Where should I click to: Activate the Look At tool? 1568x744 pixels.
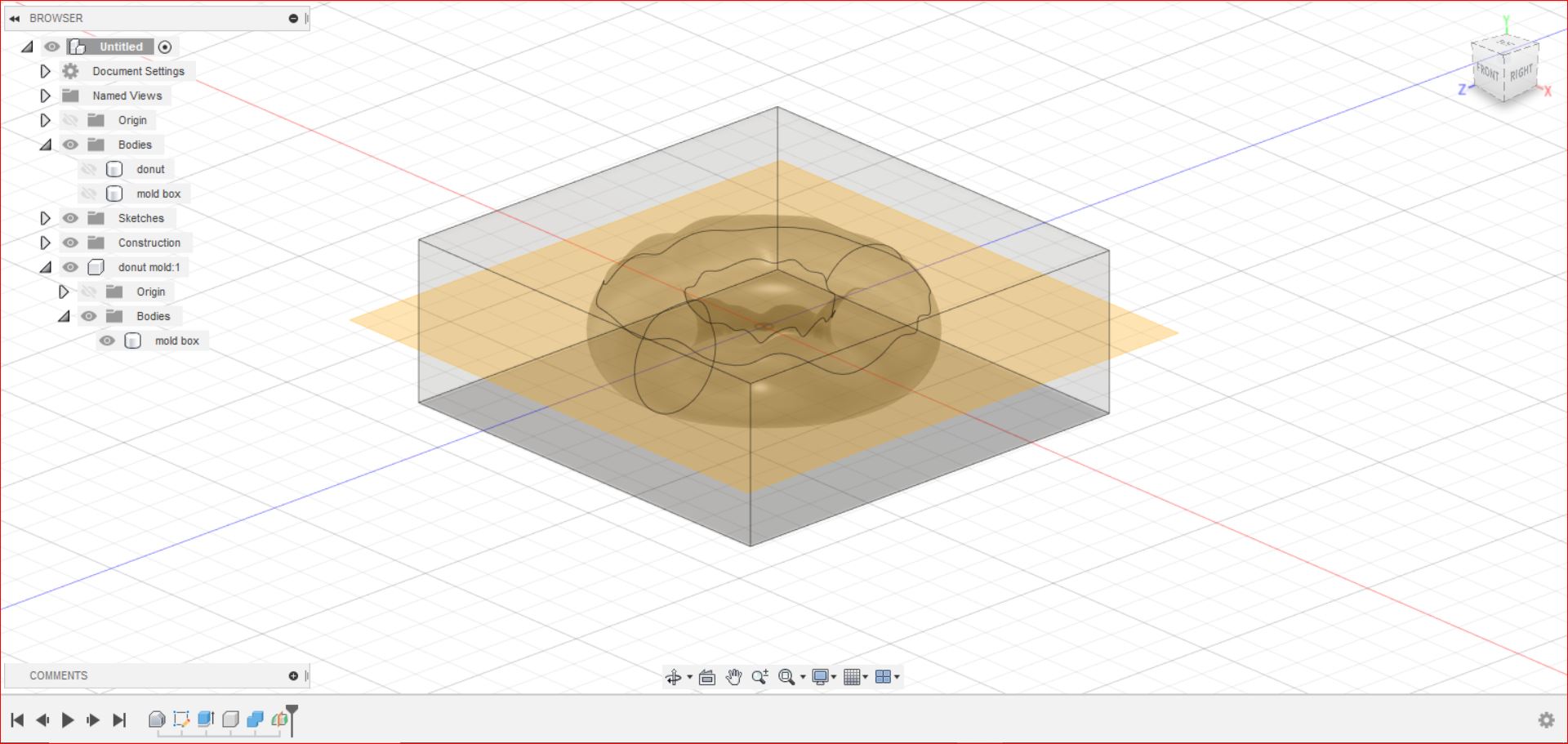[707, 677]
